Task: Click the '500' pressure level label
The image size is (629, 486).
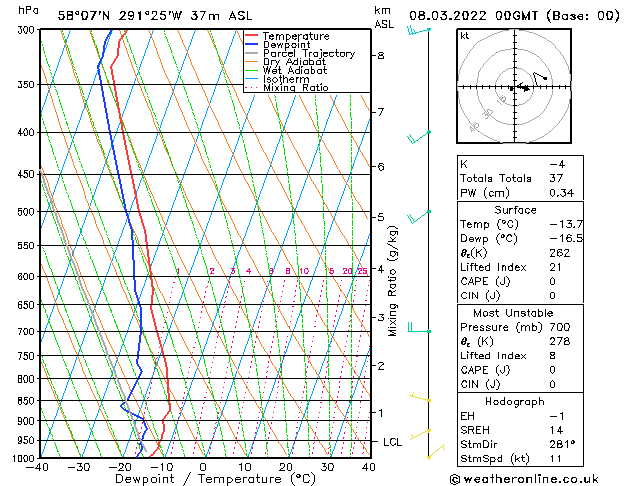Action: coord(28,212)
